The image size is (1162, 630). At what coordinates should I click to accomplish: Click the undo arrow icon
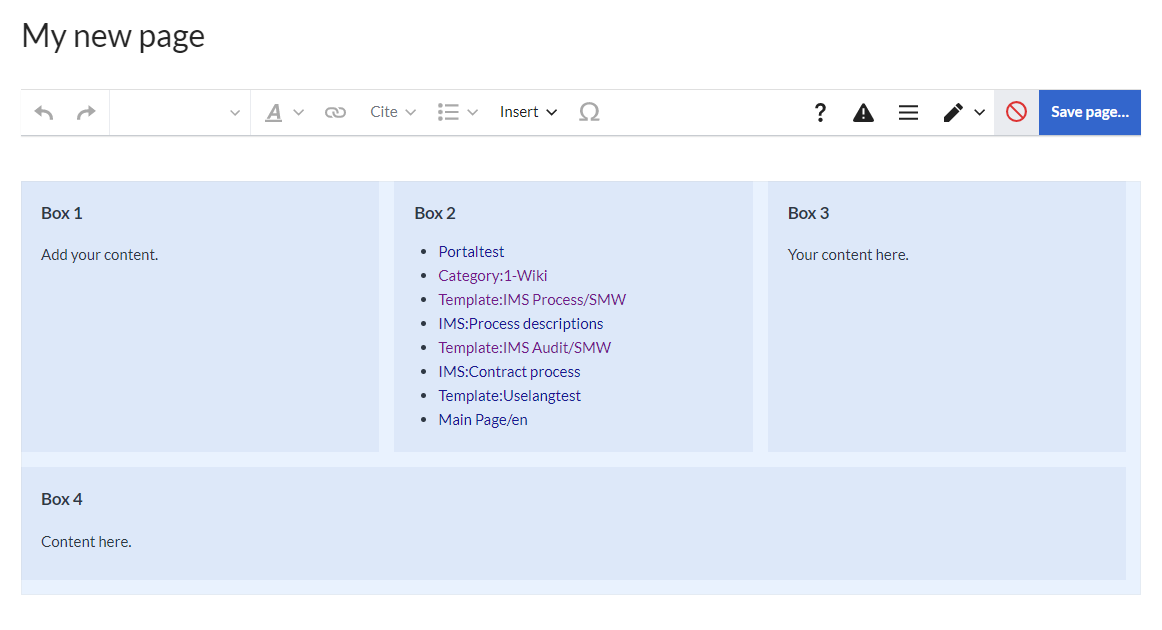pyautogui.click(x=44, y=113)
